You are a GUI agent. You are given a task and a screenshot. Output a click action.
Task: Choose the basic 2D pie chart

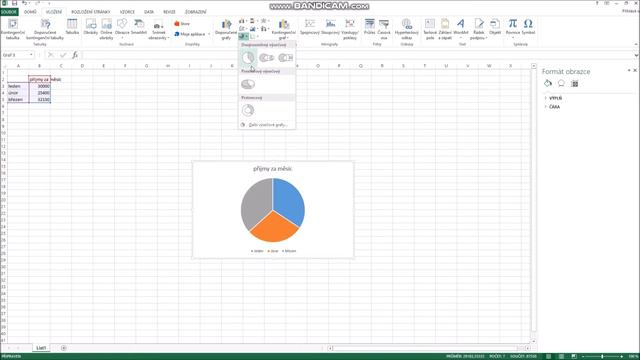tap(248, 58)
